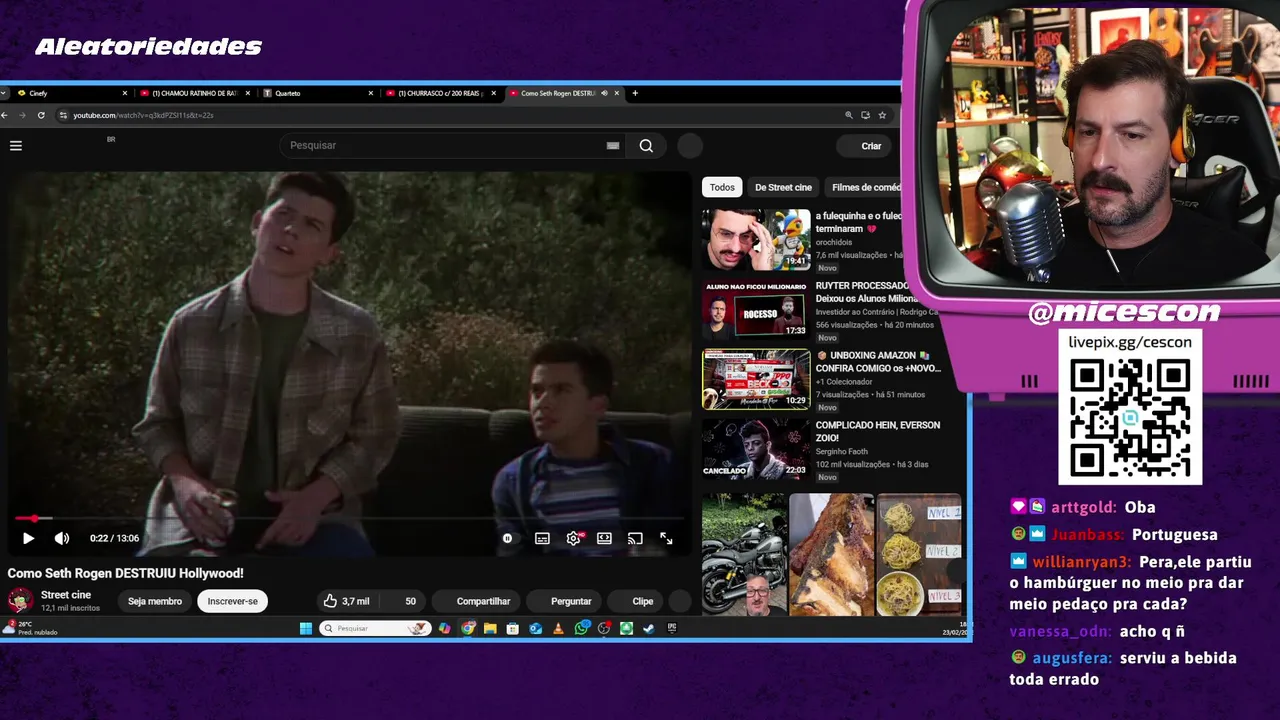Click the Seja membro button
Image resolution: width=1280 pixels, height=720 pixels.
(x=155, y=601)
